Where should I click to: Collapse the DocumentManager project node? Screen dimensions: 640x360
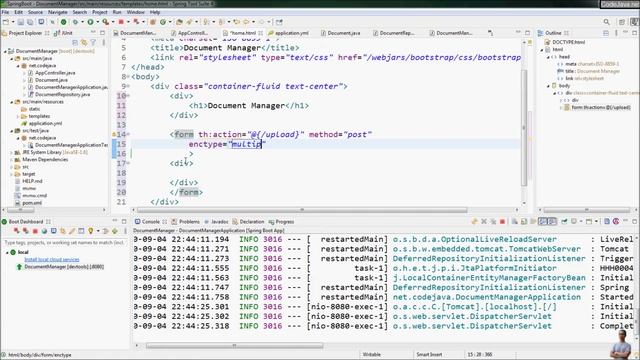click(x=5, y=51)
